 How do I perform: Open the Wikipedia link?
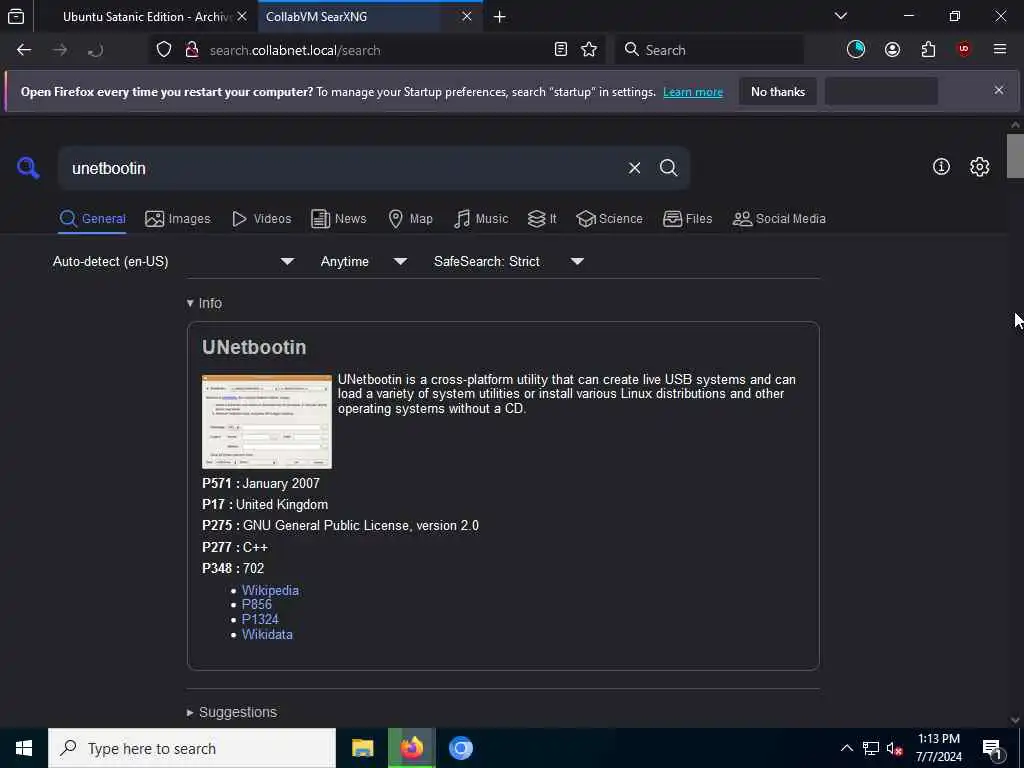point(270,590)
